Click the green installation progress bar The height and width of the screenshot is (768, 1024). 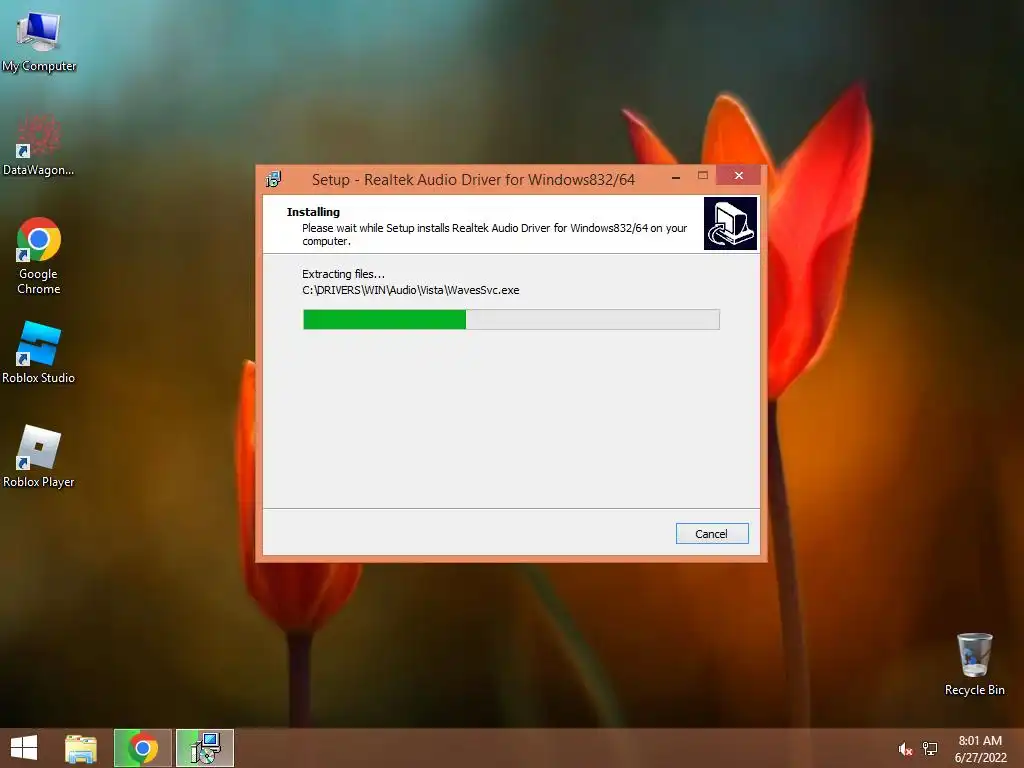(511, 319)
